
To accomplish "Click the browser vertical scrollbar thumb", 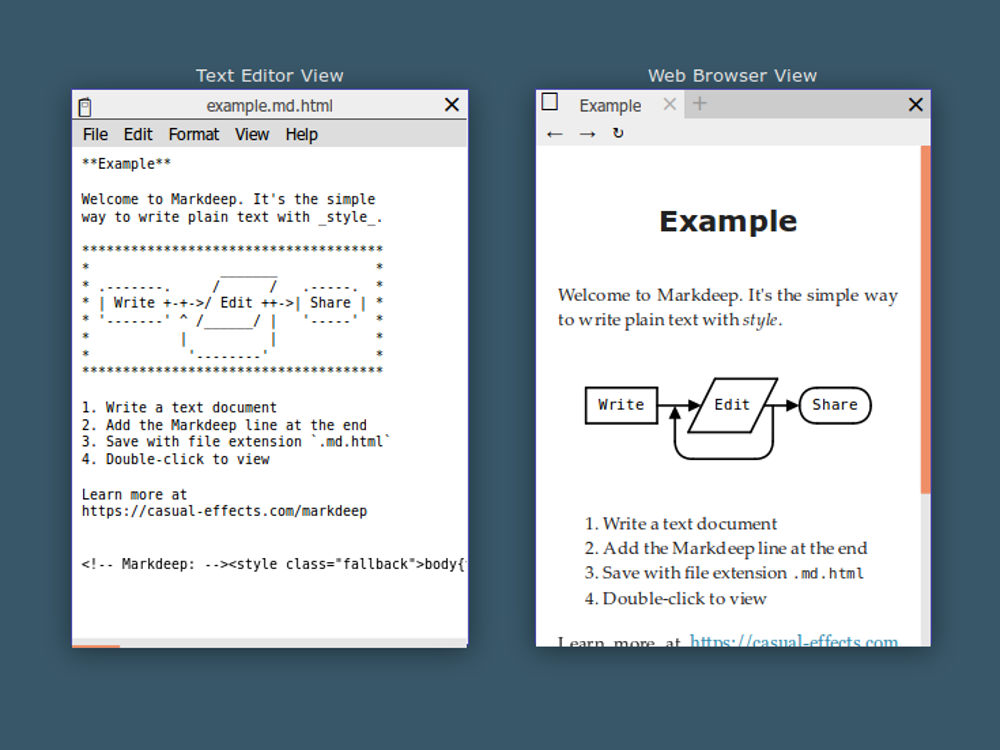I will [x=925, y=319].
